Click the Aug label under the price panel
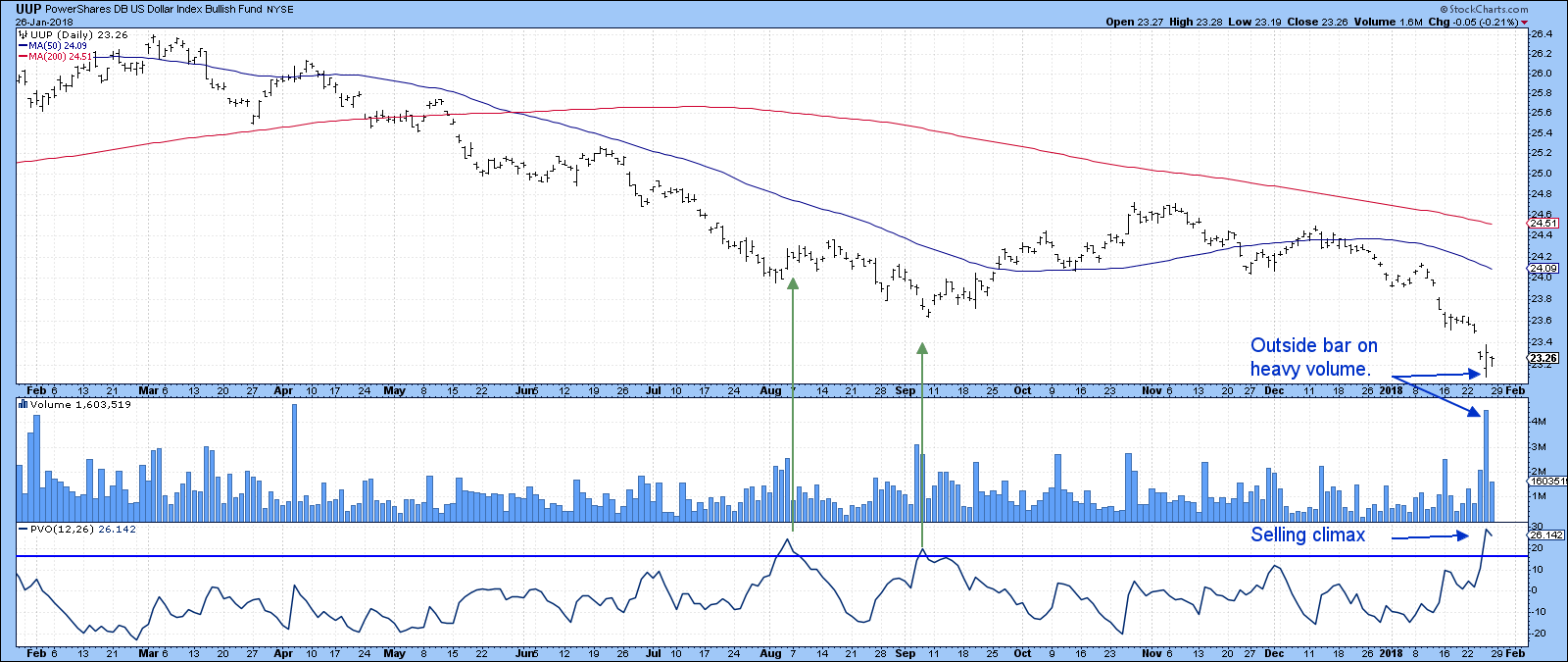Image resolution: width=1568 pixels, height=662 pixels. point(770,390)
